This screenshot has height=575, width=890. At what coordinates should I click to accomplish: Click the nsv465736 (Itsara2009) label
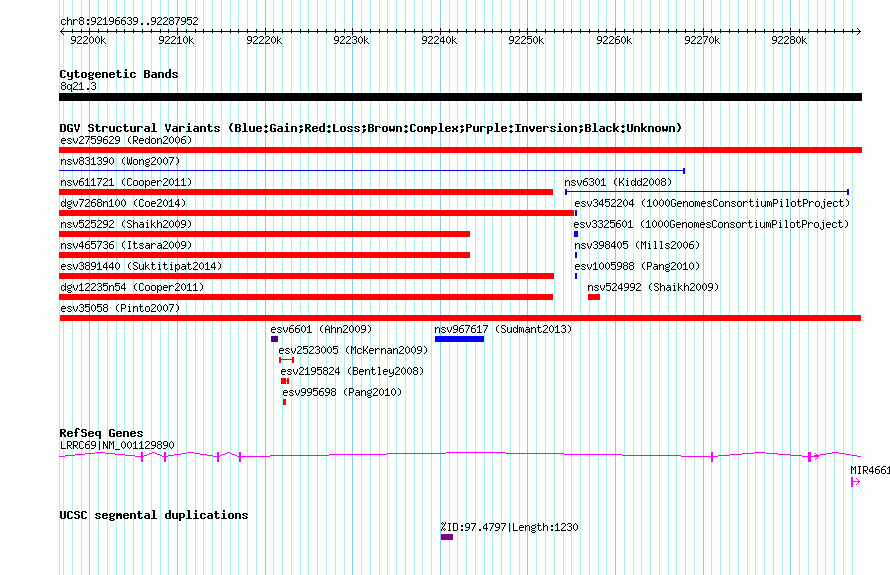(126, 245)
